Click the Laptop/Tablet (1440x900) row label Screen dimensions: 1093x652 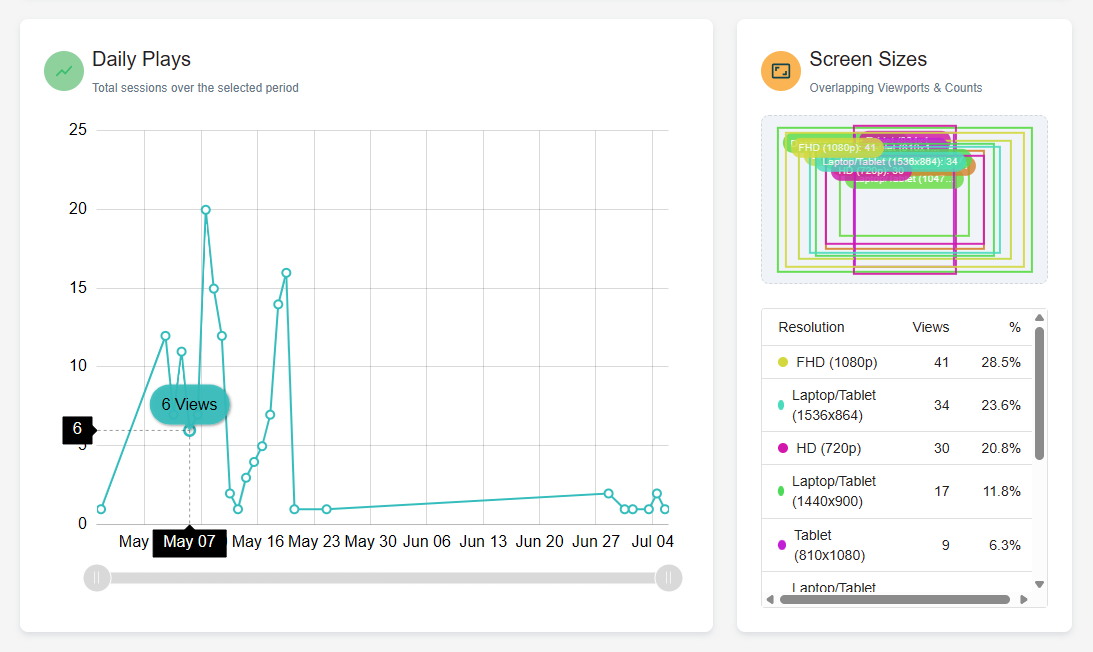(834, 491)
